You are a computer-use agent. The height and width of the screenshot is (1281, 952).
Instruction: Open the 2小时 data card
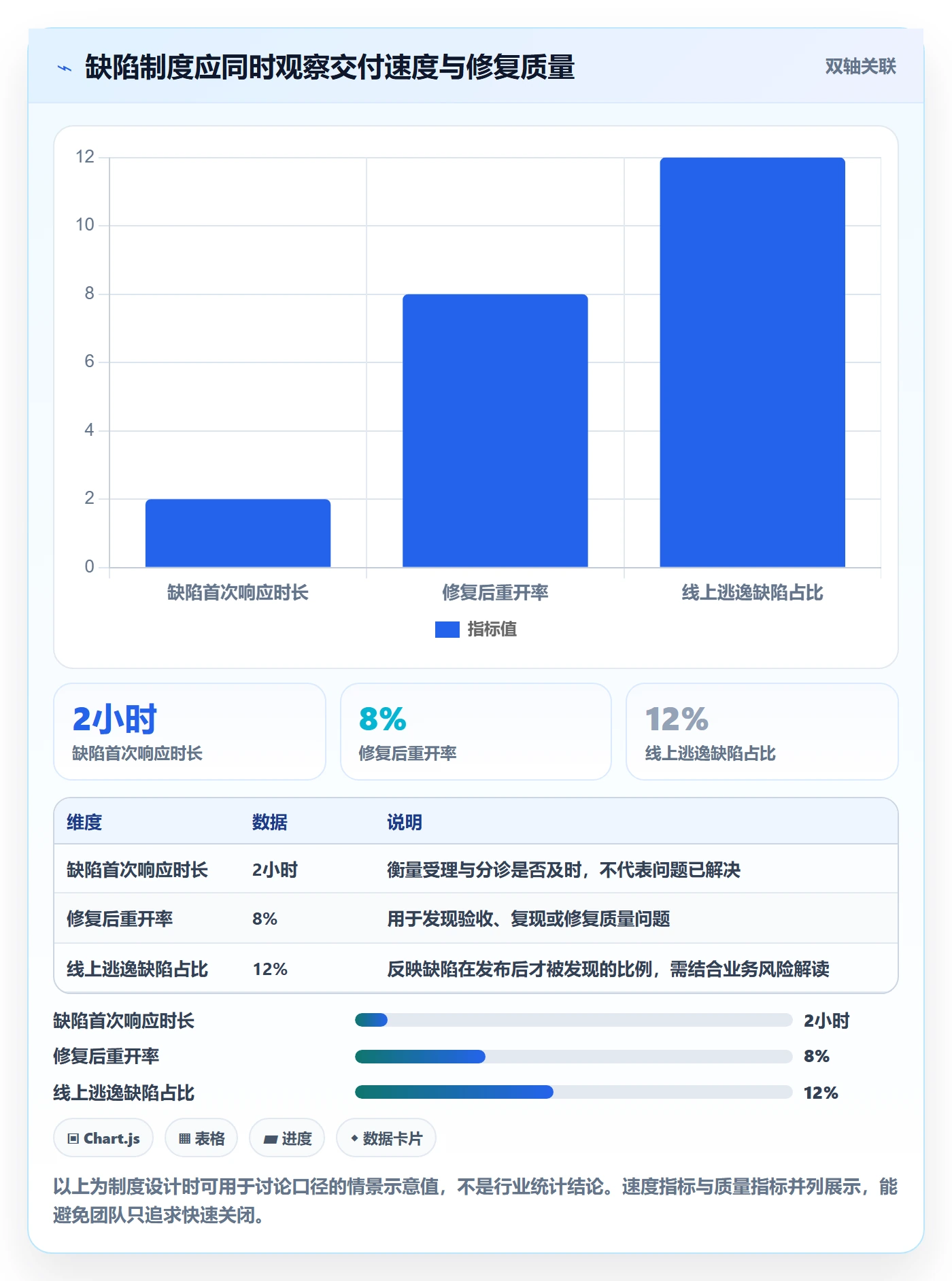click(x=190, y=732)
